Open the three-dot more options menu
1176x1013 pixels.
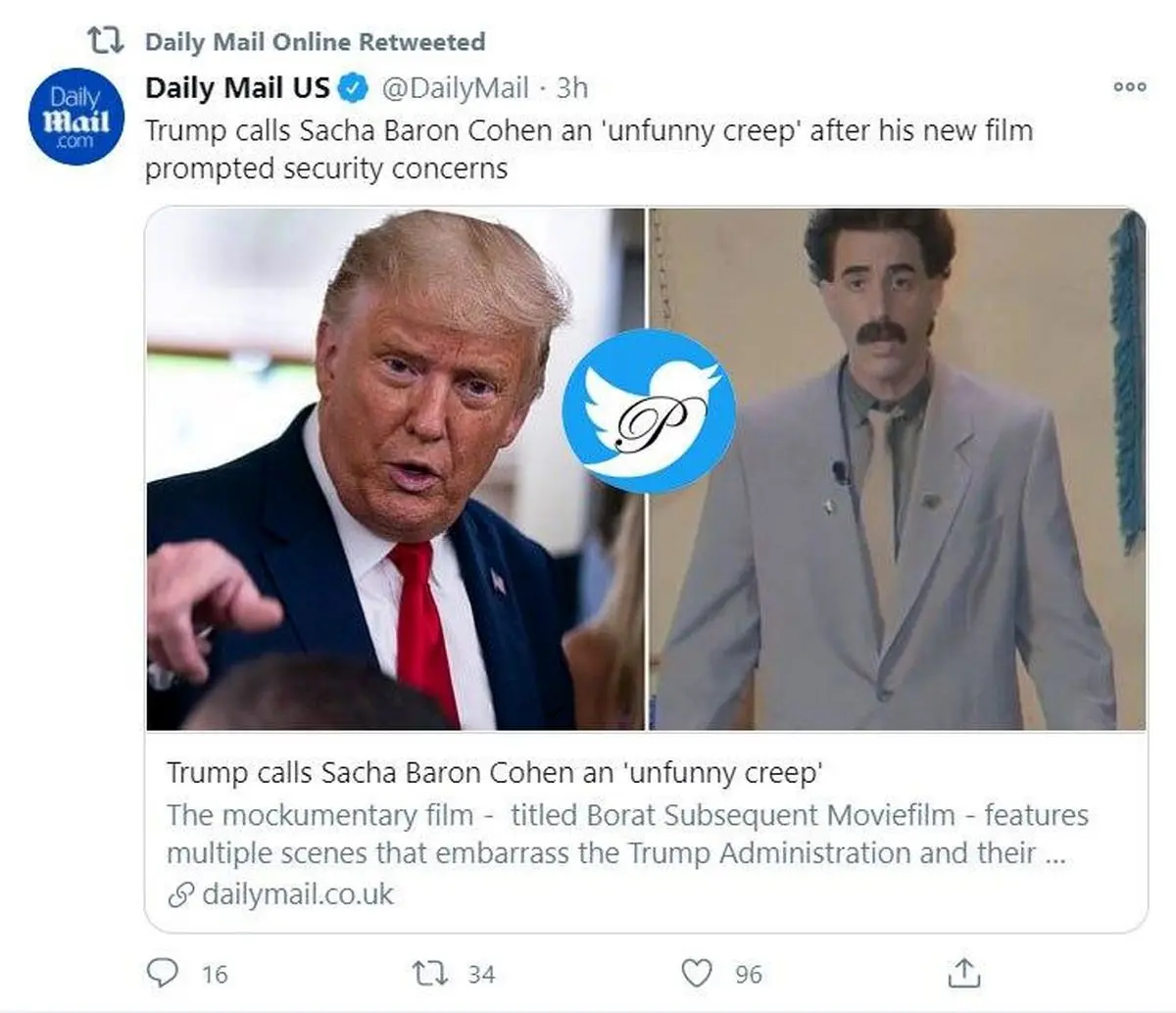[x=1129, y=87]
